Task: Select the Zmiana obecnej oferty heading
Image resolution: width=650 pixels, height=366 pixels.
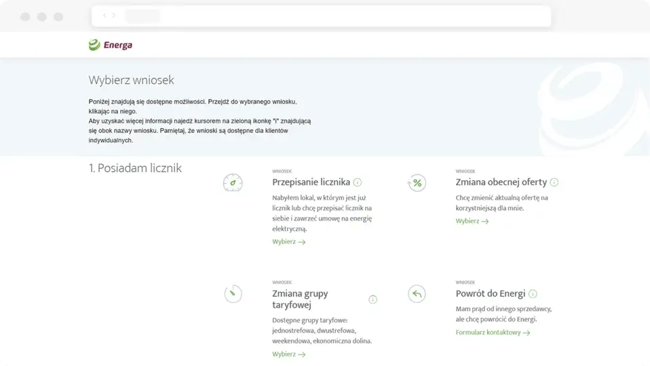Action: pos(501,182)
